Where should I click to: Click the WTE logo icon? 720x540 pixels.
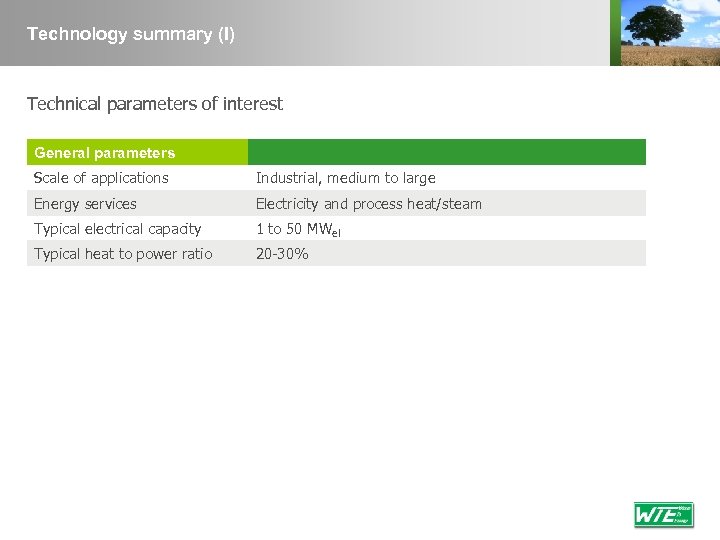point(664,515)
